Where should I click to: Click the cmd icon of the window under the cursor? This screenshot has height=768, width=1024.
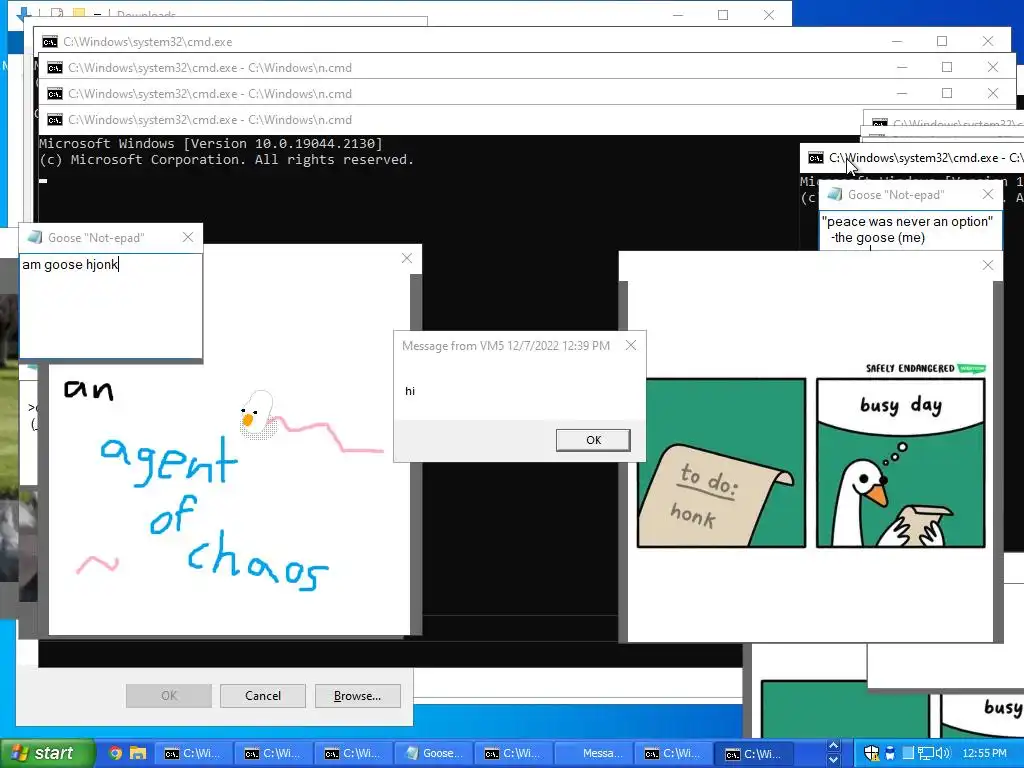point(816,158)
